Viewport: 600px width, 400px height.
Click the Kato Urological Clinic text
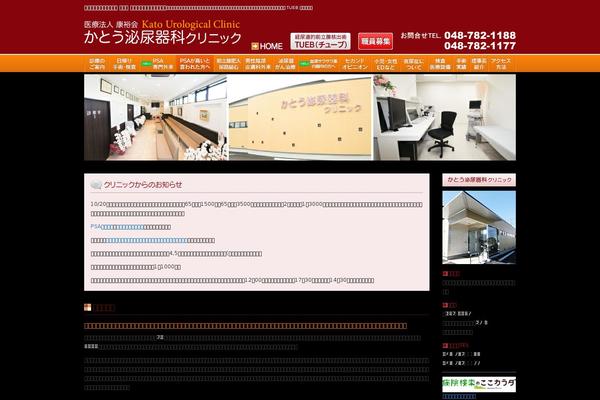191,24
